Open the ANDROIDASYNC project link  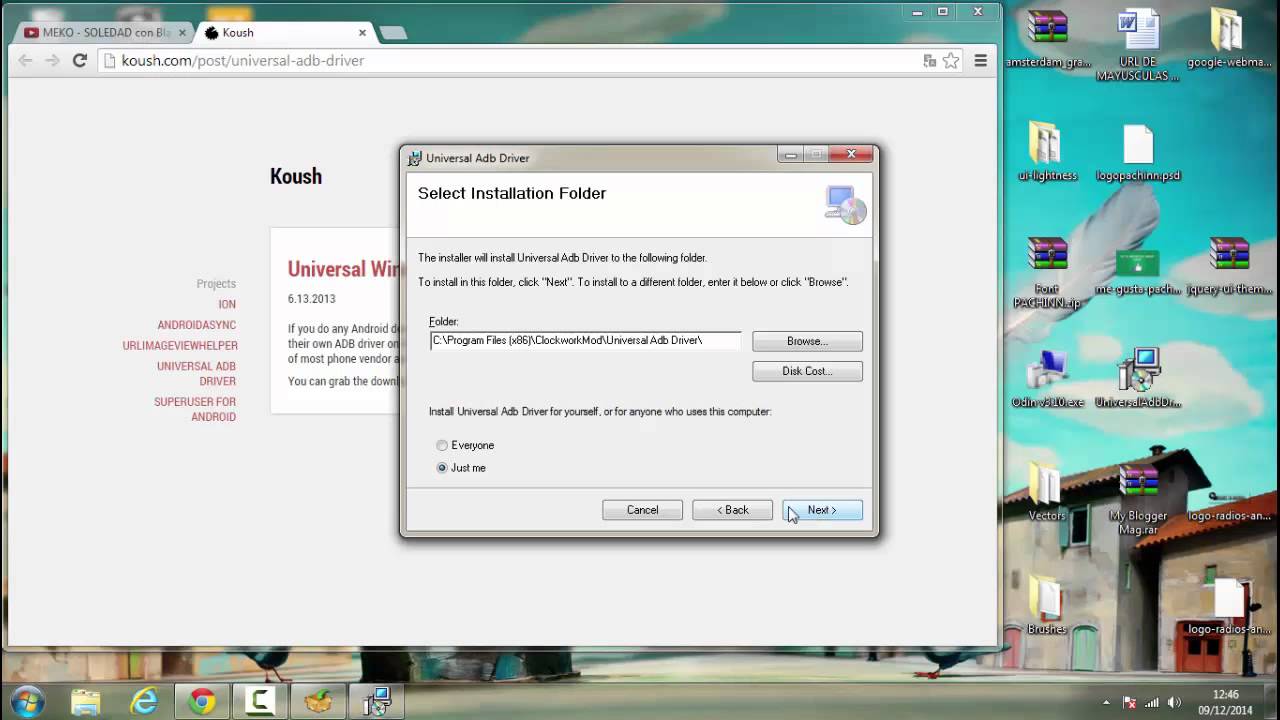[197, 325]
